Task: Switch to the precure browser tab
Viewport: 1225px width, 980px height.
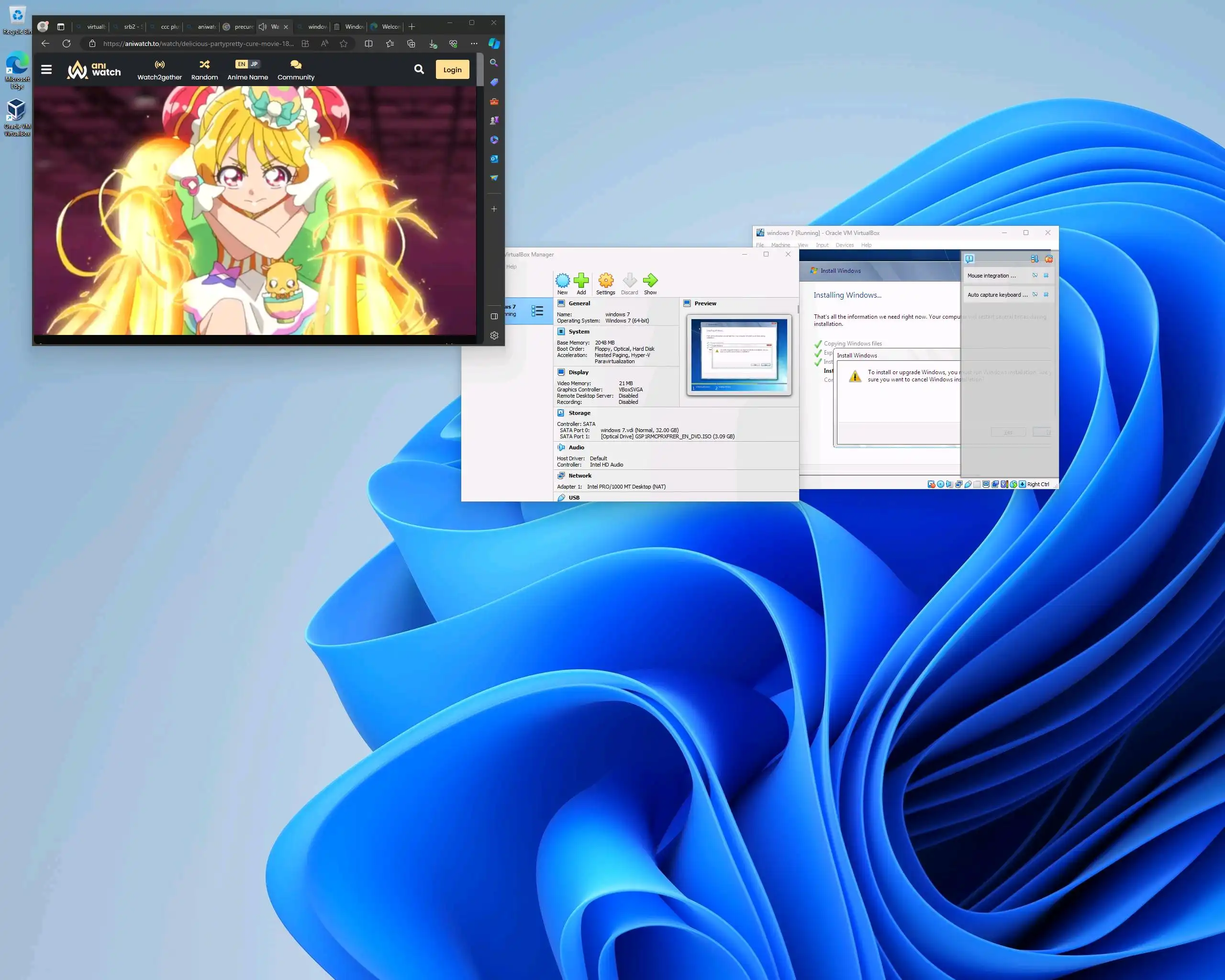Action: pos(239,27)
